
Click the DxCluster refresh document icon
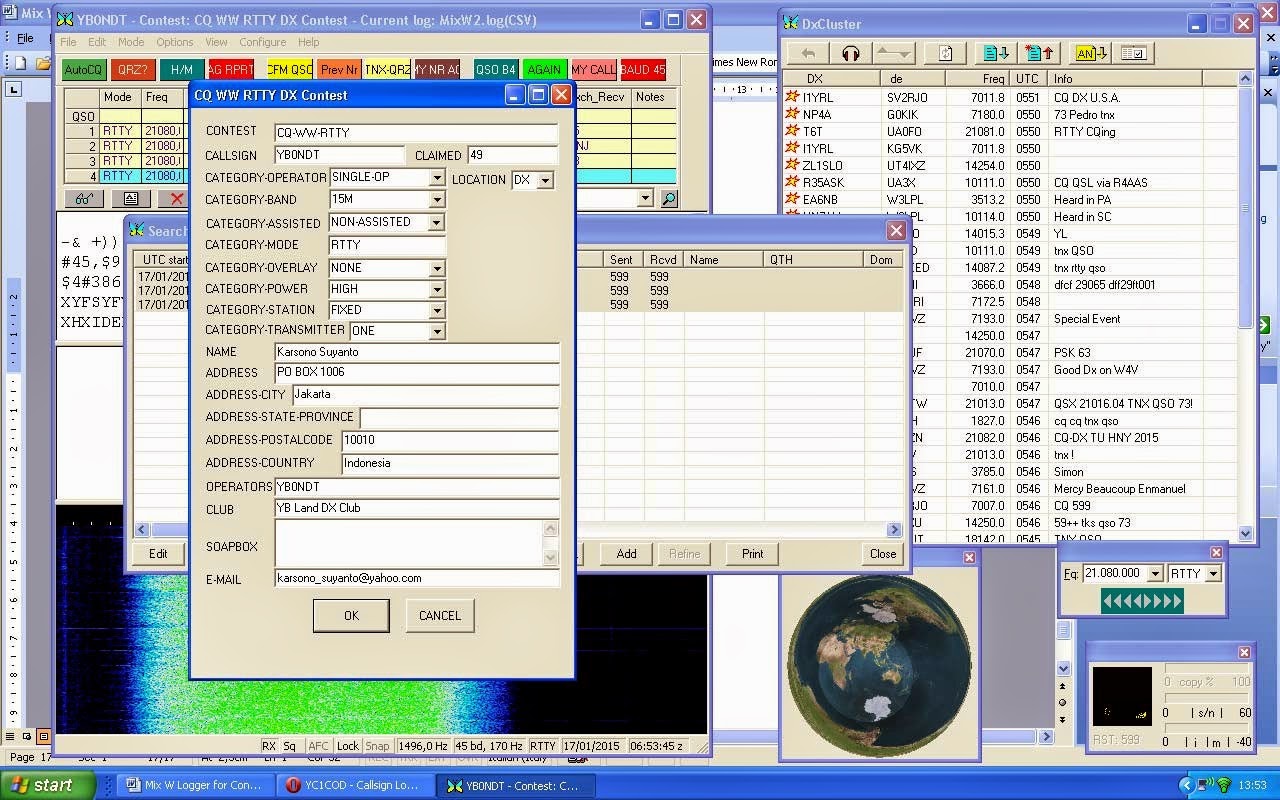click(944, 54)
